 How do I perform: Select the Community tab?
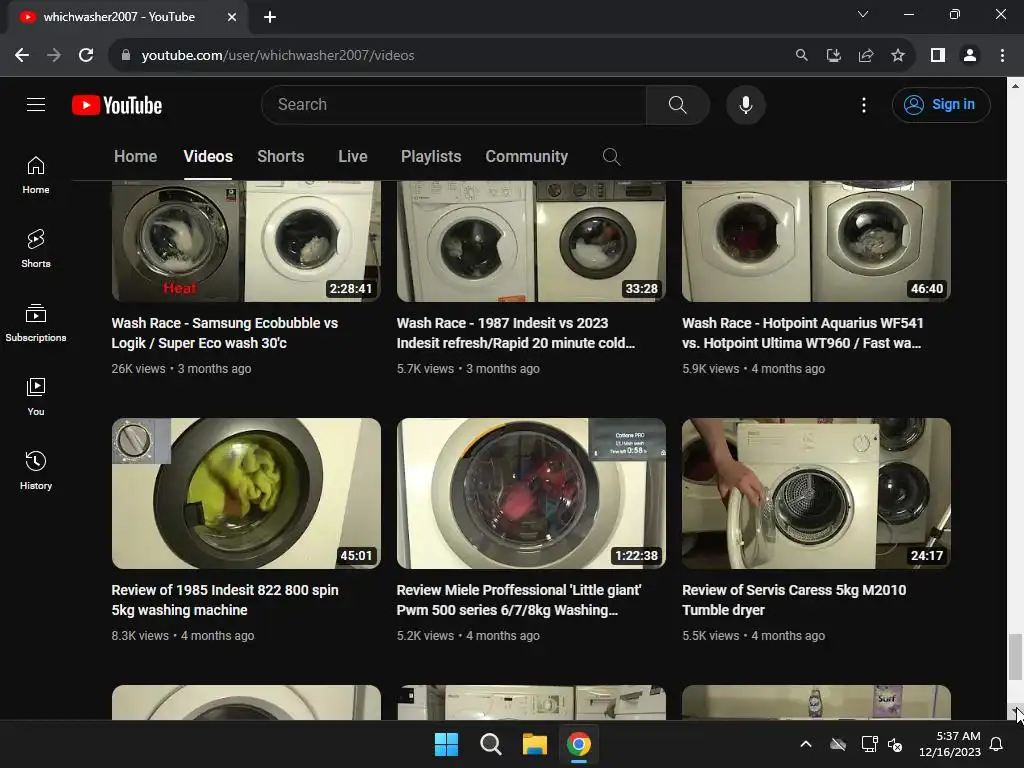point(526,157)
